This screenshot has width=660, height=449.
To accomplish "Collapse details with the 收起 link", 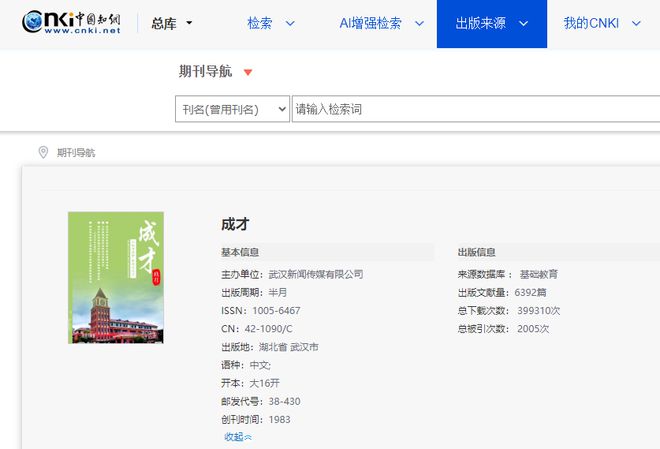I will (238, 437).
